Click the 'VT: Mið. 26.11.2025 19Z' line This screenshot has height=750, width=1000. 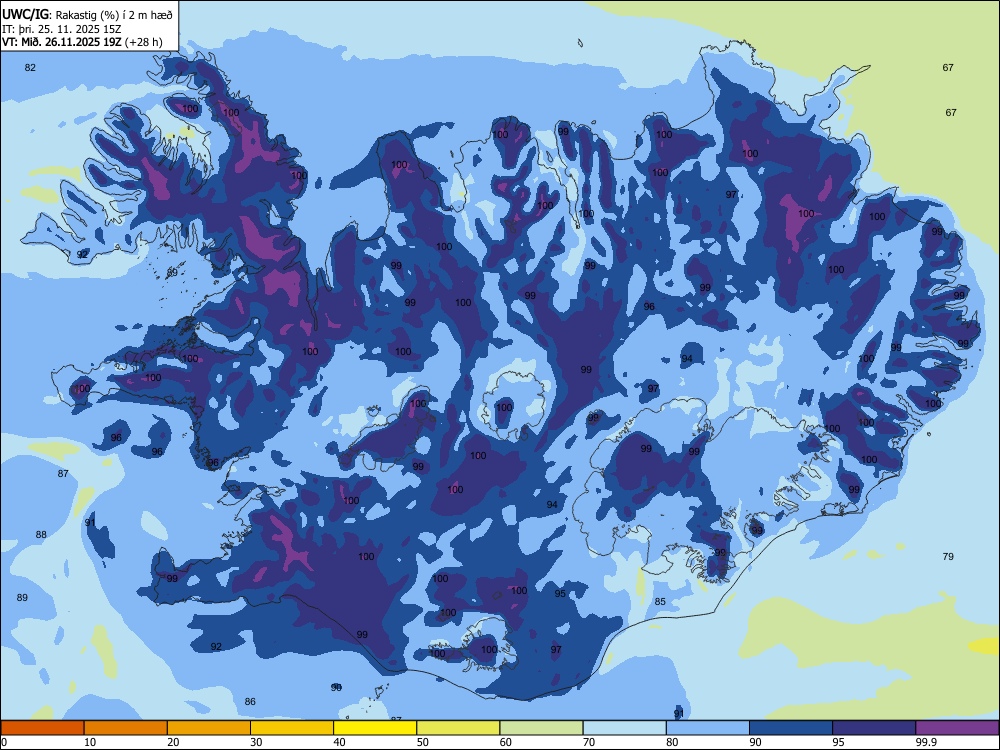62,42
